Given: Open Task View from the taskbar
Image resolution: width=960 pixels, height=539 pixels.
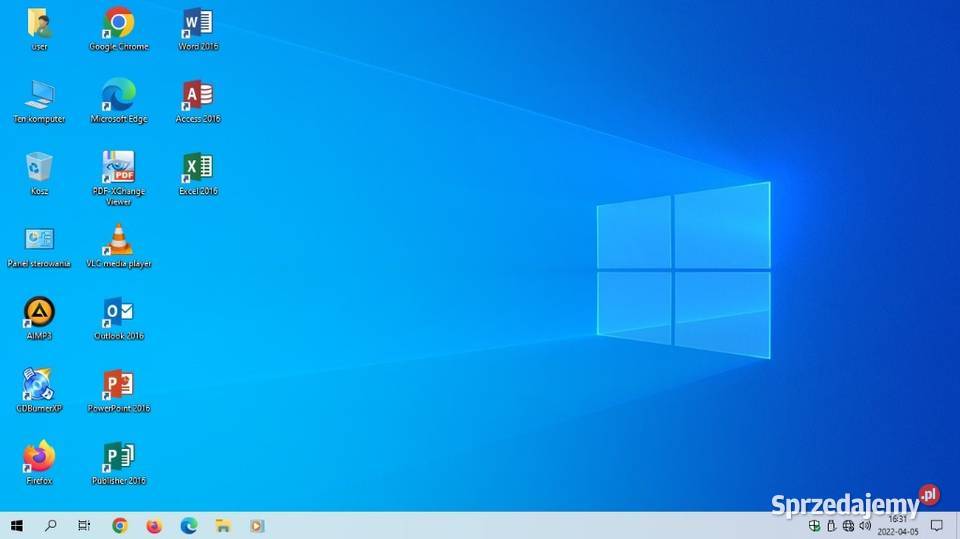Looking at the screenshot, I should [84, 526].
